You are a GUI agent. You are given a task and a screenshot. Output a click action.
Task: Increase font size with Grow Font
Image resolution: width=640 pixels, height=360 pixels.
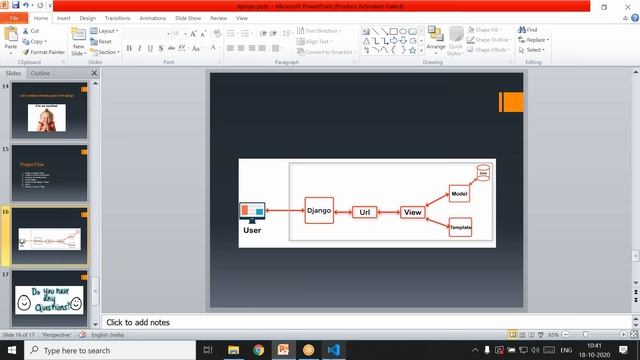193,34
